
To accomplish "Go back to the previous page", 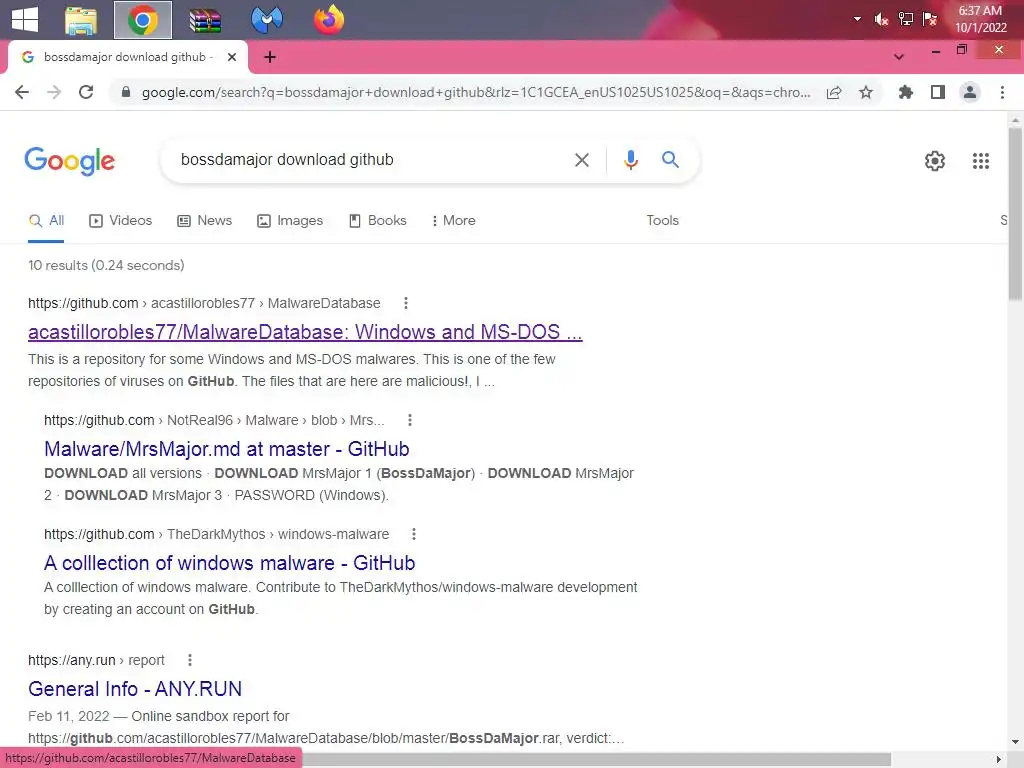I will click(22, 92).
